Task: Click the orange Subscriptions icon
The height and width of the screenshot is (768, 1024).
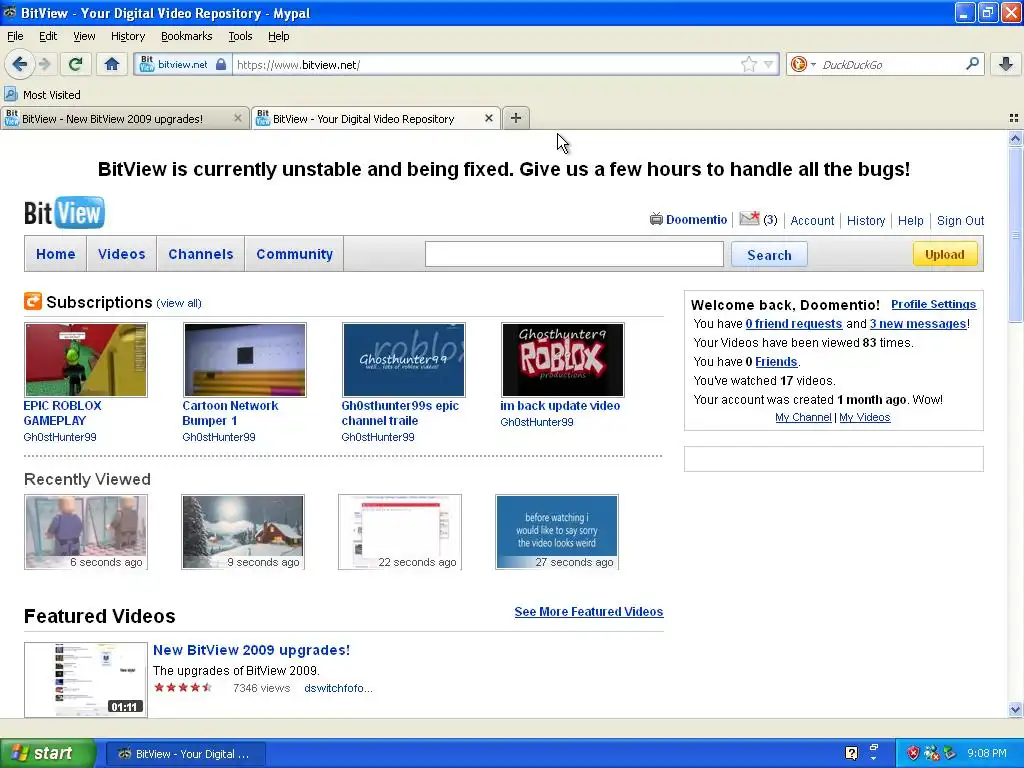Action: [x=33, y=301]
